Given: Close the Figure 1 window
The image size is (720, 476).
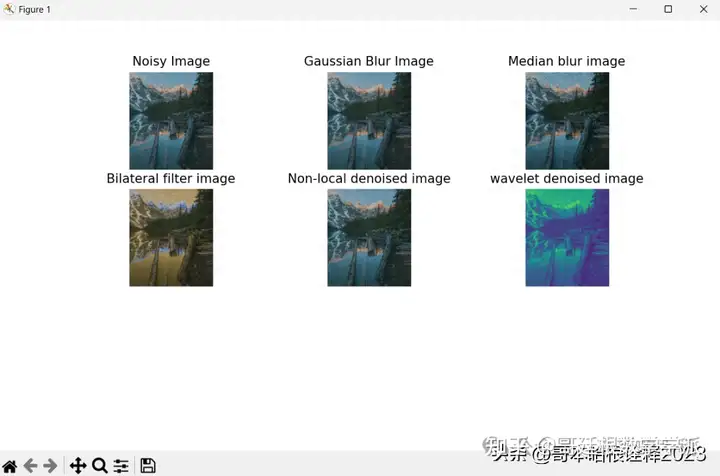Looking at the screenshot, I should coord(703,9).
